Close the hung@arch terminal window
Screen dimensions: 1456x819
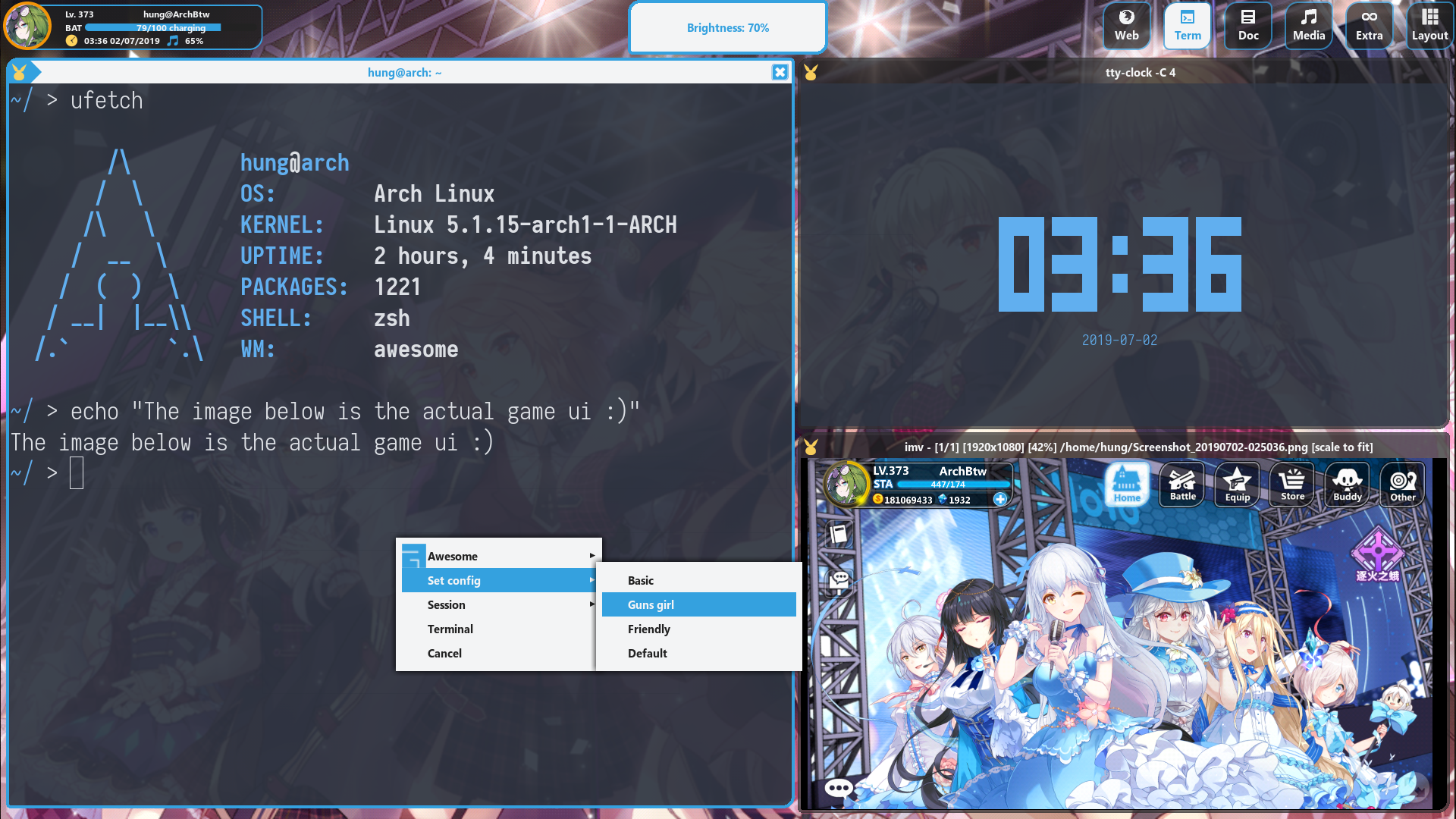coord(780,72)
